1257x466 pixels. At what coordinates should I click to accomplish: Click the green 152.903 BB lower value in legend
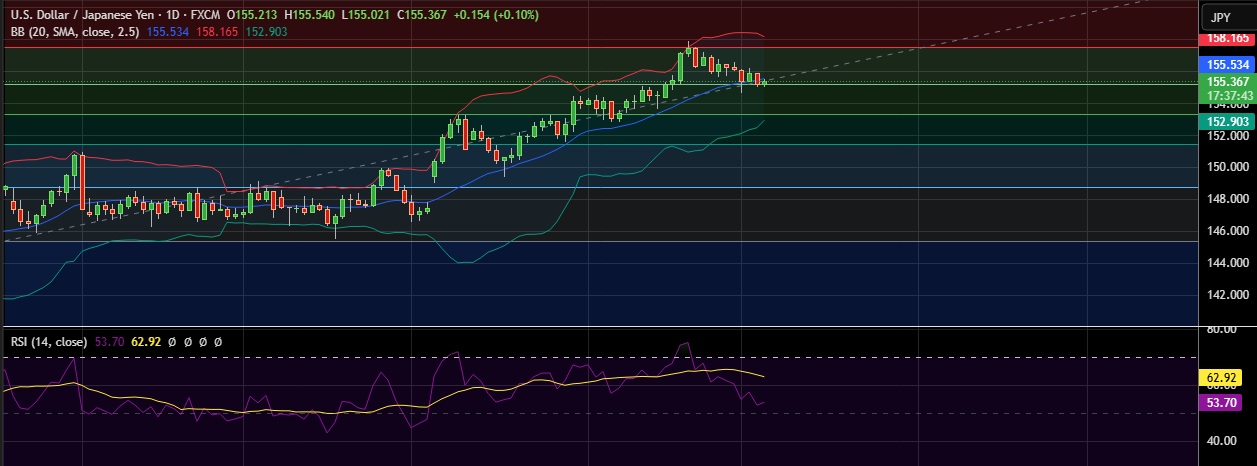267,32
